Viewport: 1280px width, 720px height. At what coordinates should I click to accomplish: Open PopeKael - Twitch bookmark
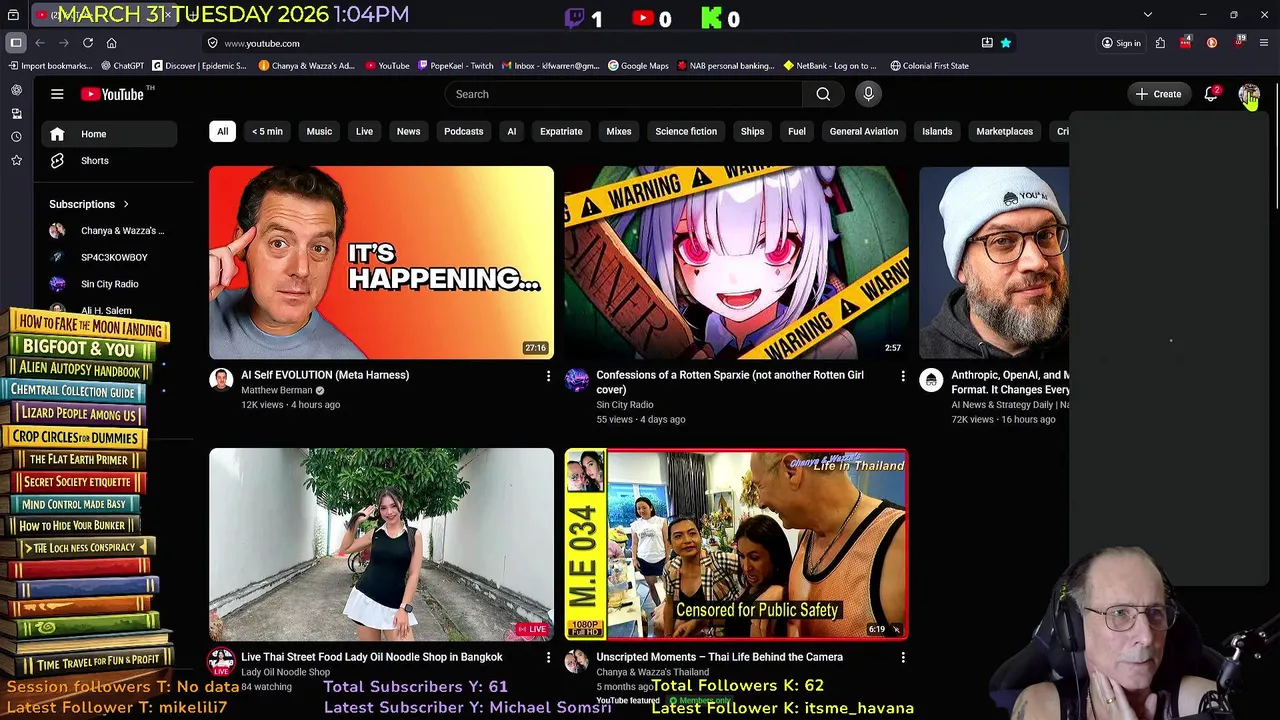[x=455, y=66]
